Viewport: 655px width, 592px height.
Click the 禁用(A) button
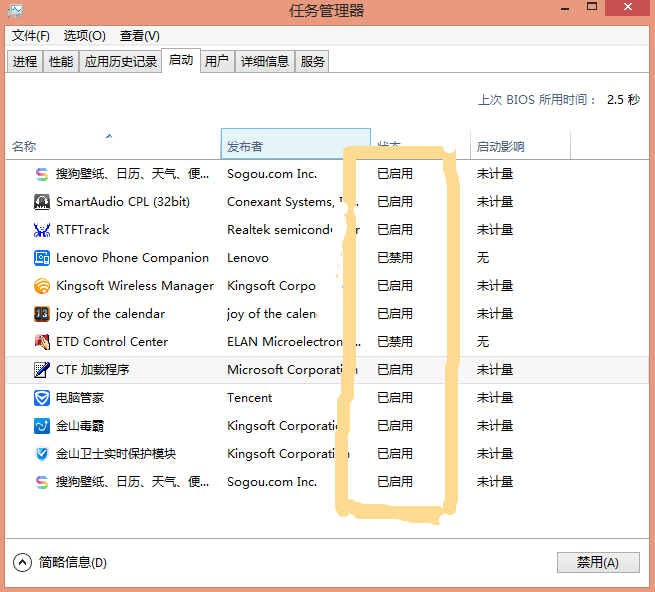598,562
